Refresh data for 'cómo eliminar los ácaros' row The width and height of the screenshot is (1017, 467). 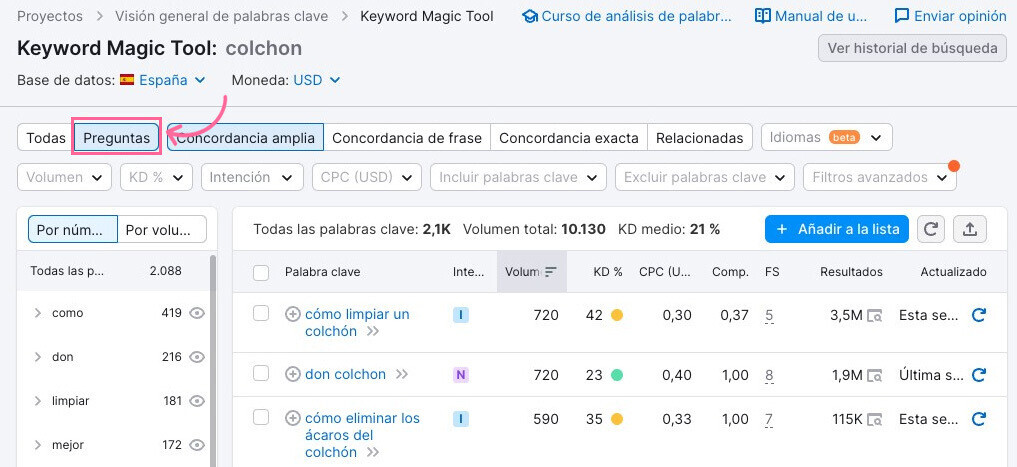979,419
